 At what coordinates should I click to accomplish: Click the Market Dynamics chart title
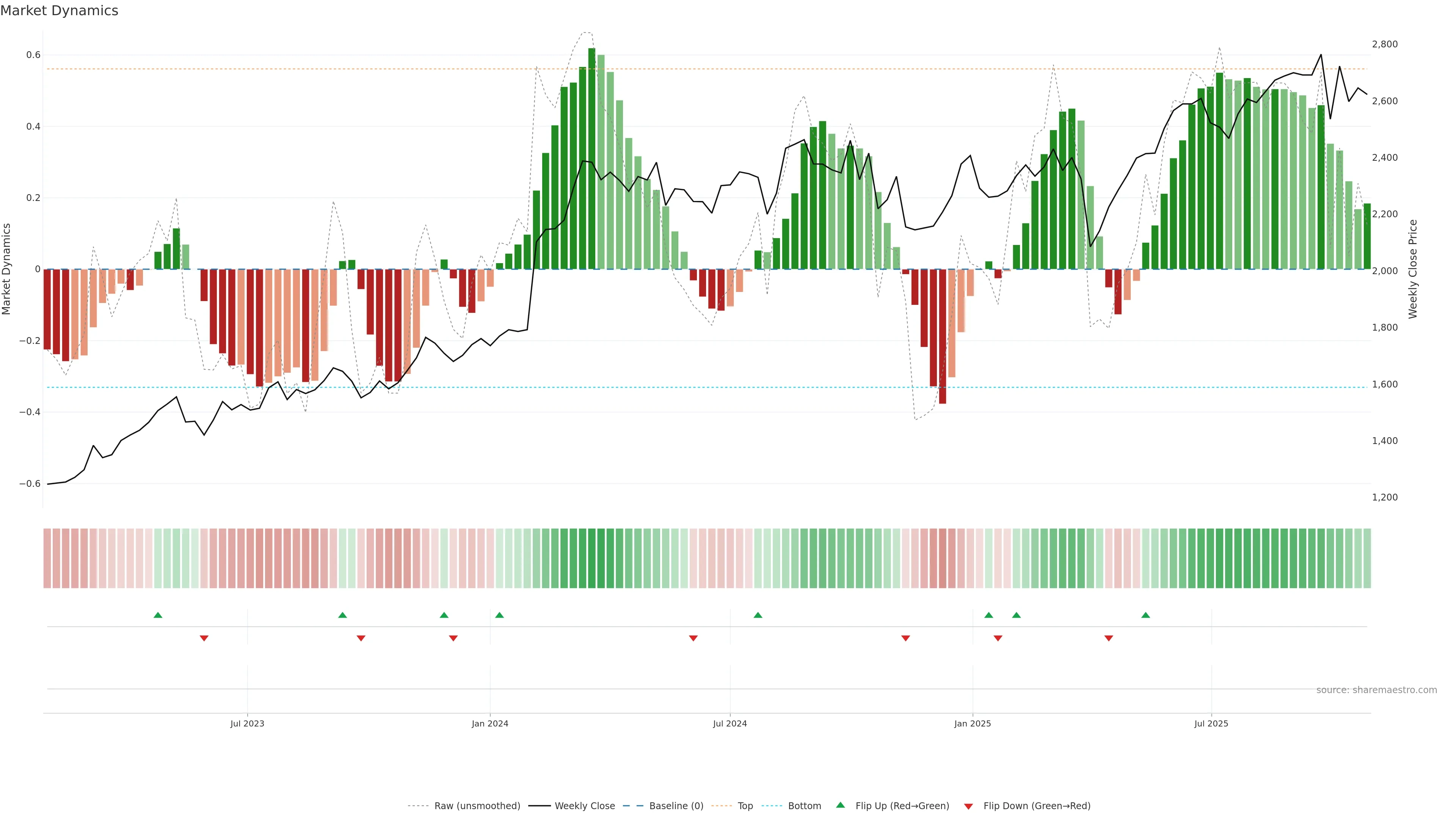pos(60,11)
